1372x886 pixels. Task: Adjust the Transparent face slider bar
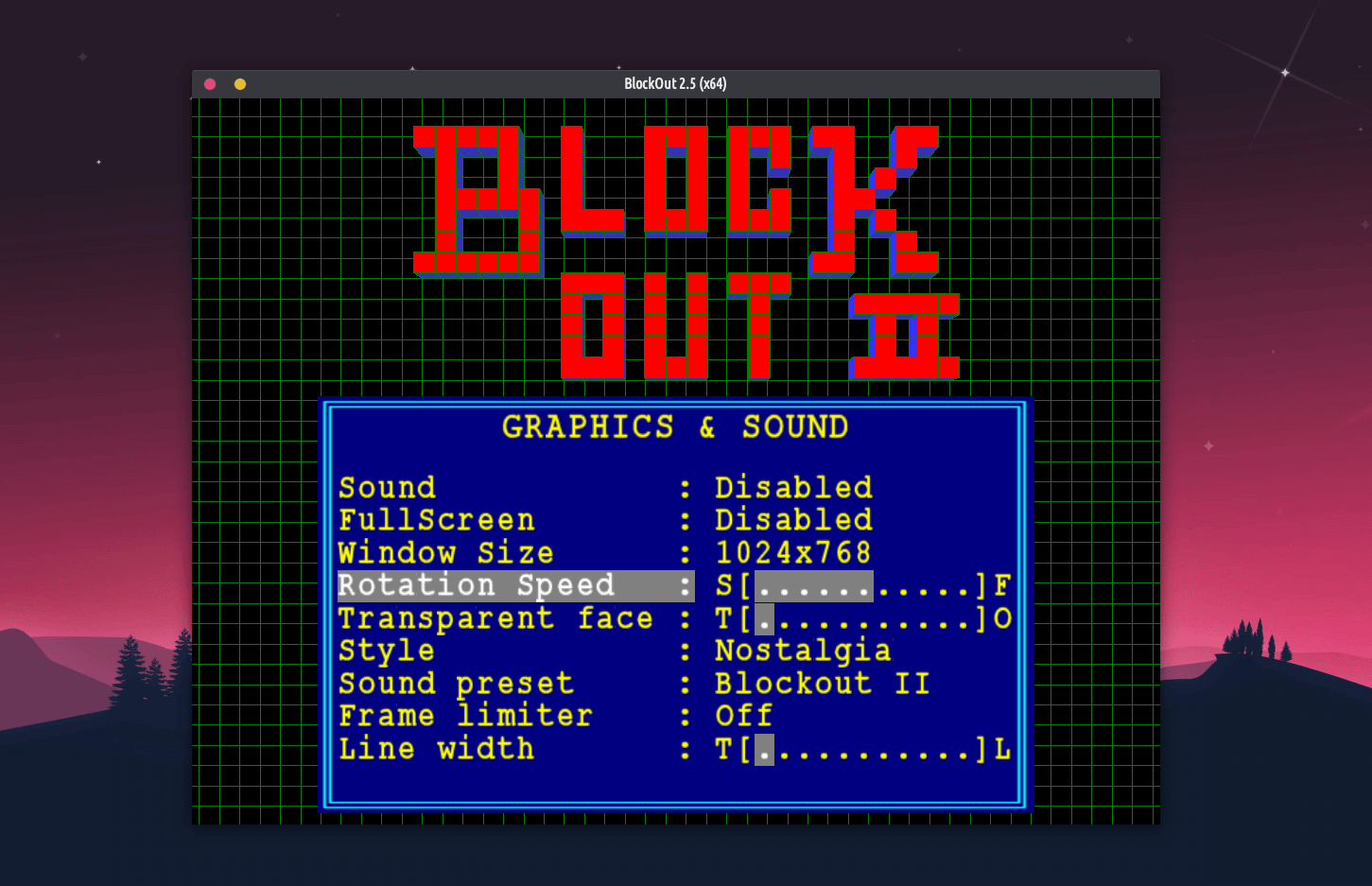[x=863, y=618]
